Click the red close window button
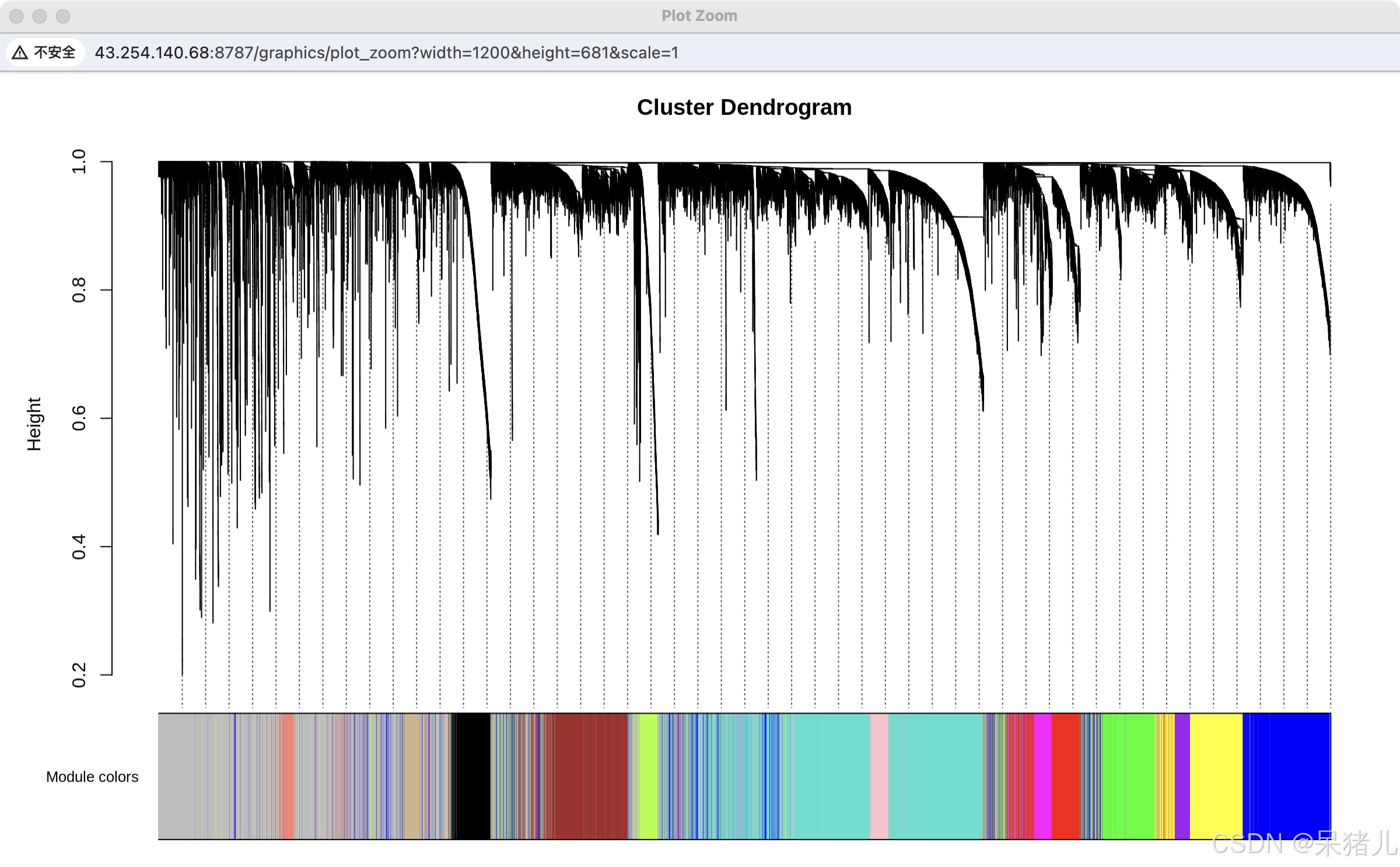This screenshot has width=1400, height=867. pos(16,16)
